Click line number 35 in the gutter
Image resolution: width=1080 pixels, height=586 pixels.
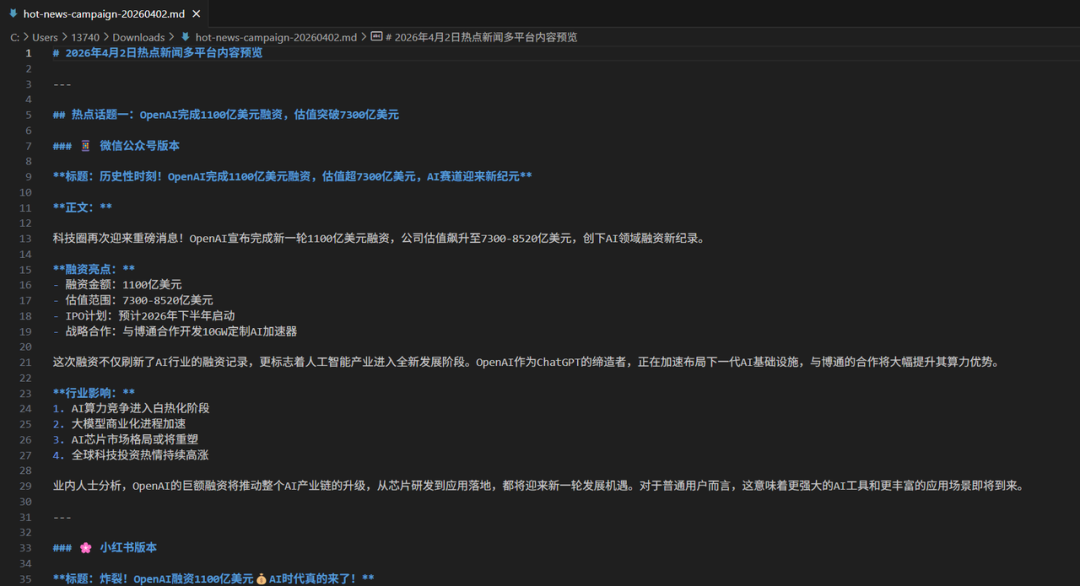[25, 579]
